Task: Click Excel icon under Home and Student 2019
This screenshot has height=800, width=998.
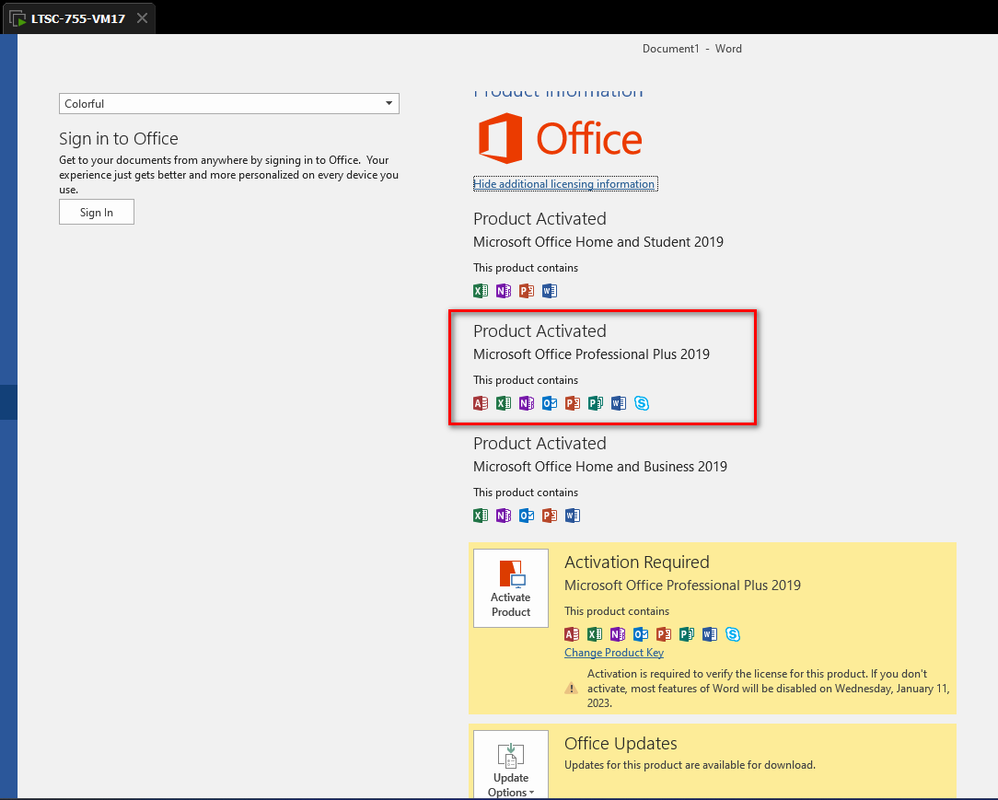Action: (x=481, y=291)
